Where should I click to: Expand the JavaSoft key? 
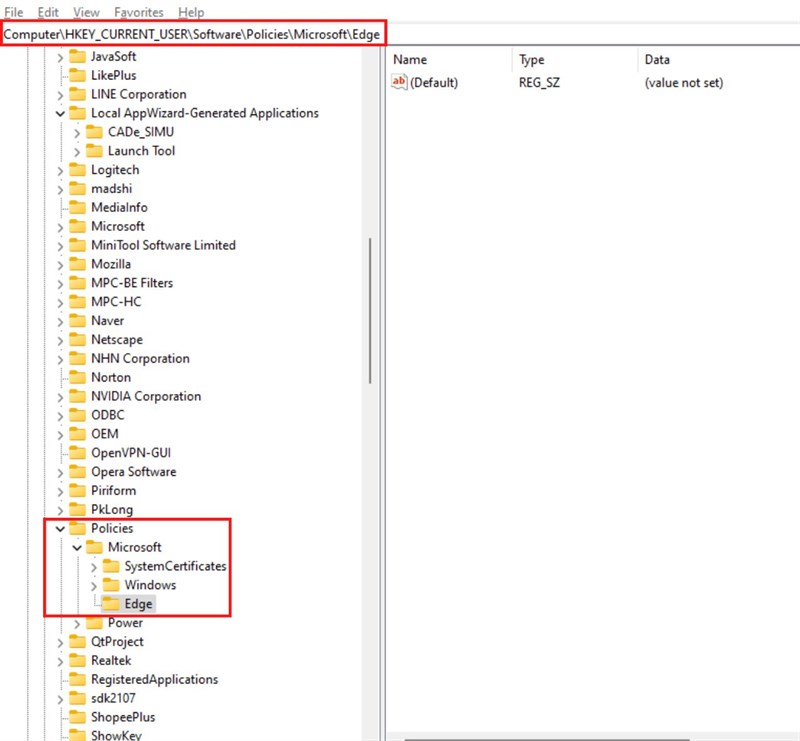(x=60, y=57)
